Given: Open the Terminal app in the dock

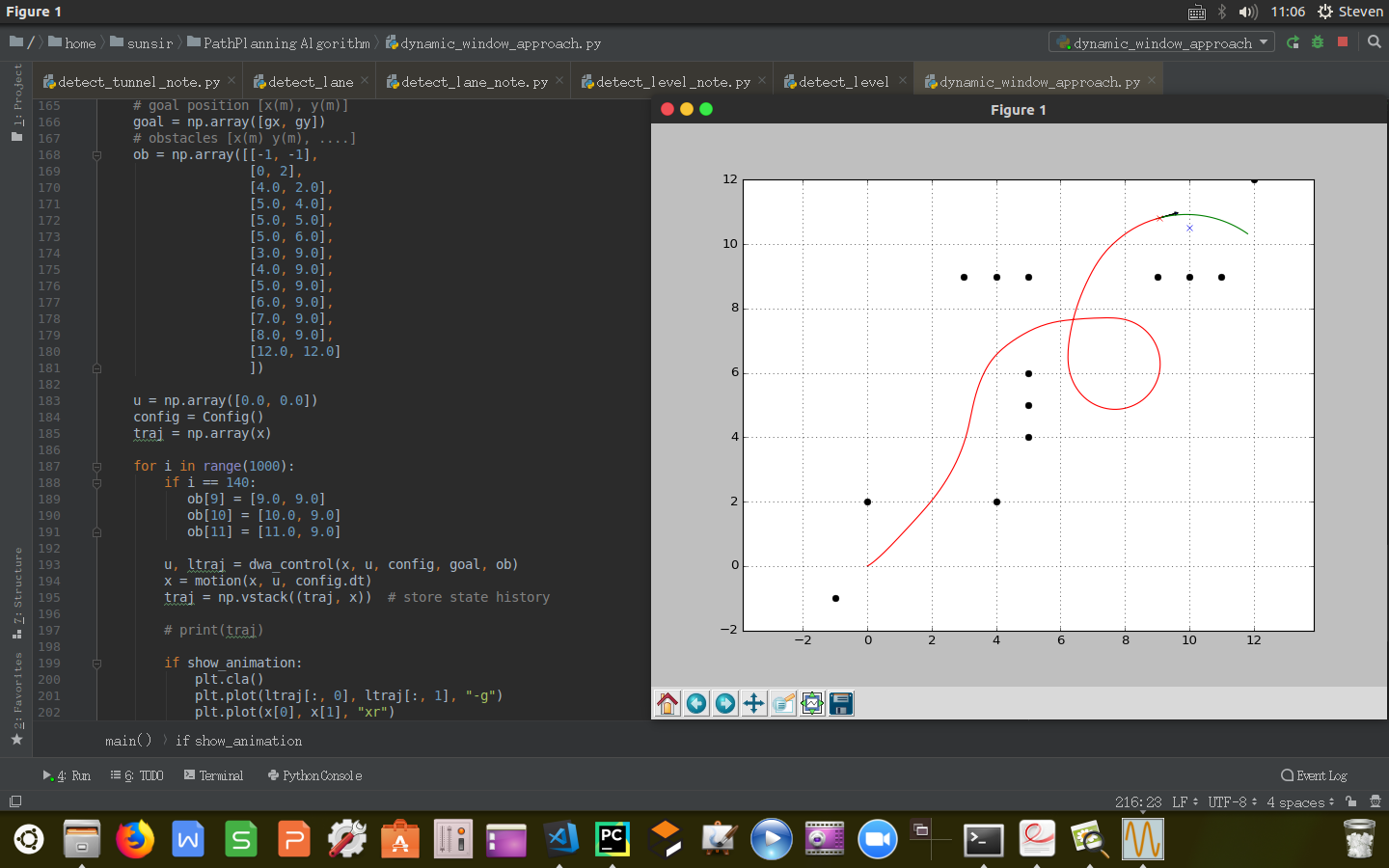Looking at the screenshot, I should (x=984, y=839).
